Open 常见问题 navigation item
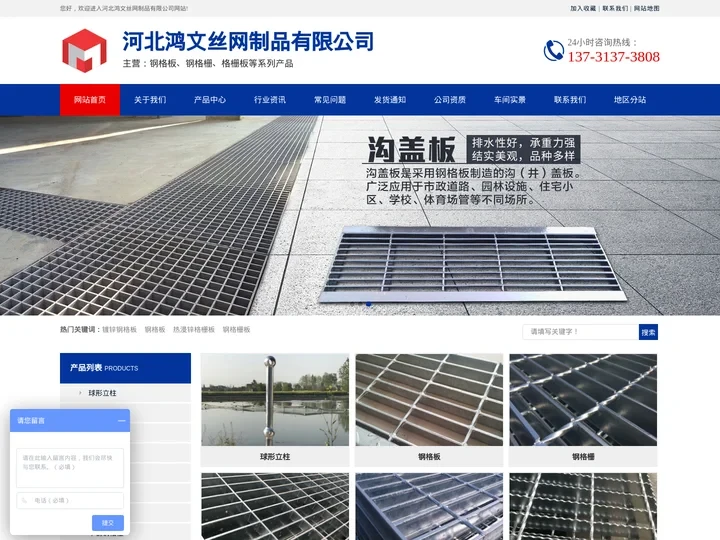The height and width of the screenshot is (540, 720). coord(330,100)
